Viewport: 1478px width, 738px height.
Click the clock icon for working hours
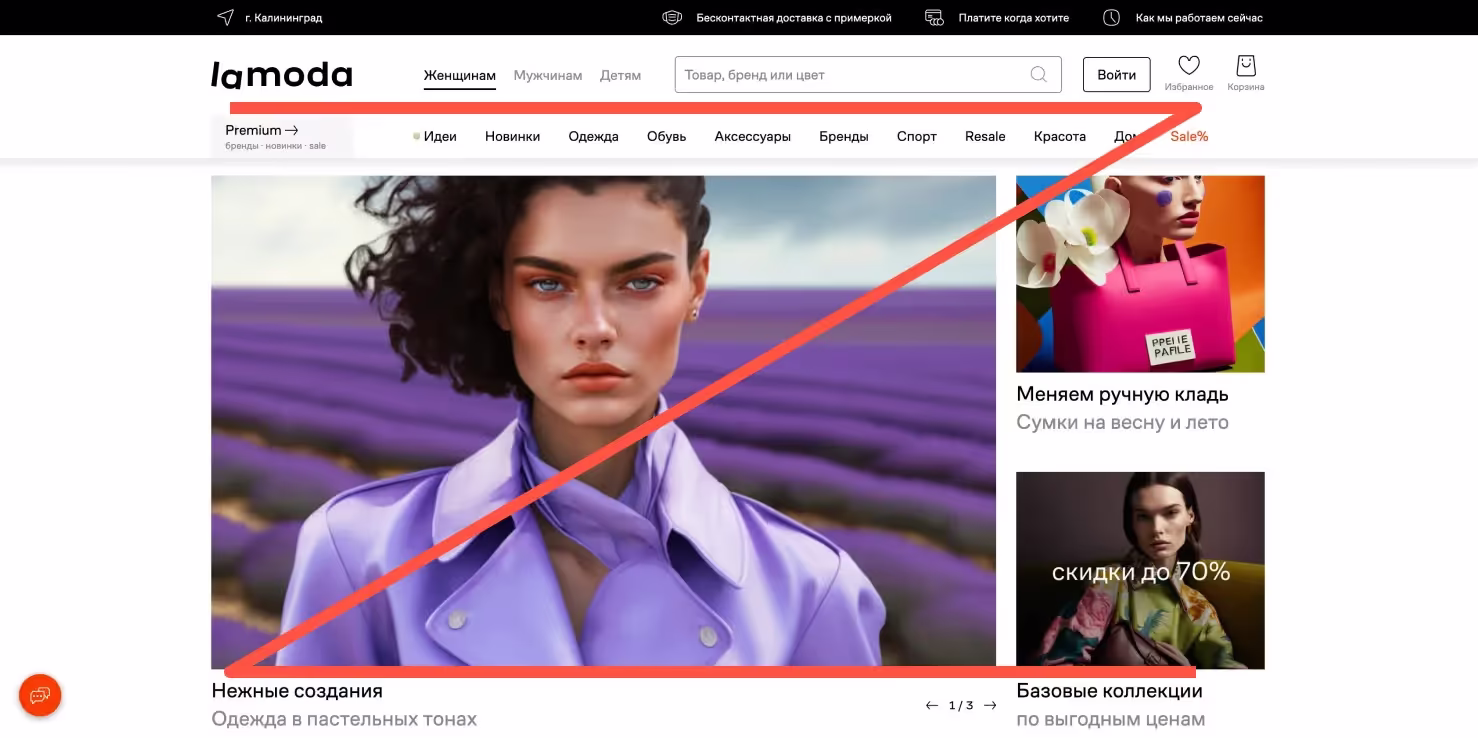pyautogui.click(x=1111, y=18)
